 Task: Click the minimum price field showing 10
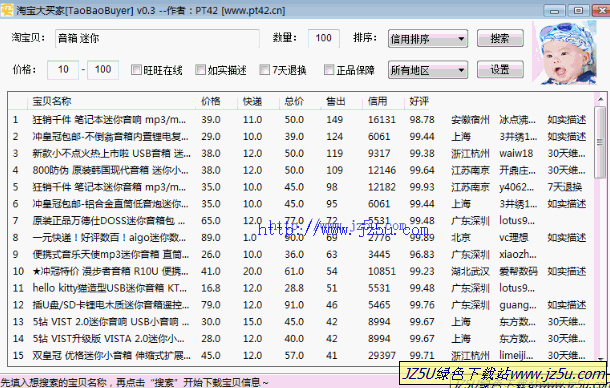(63, 70)
